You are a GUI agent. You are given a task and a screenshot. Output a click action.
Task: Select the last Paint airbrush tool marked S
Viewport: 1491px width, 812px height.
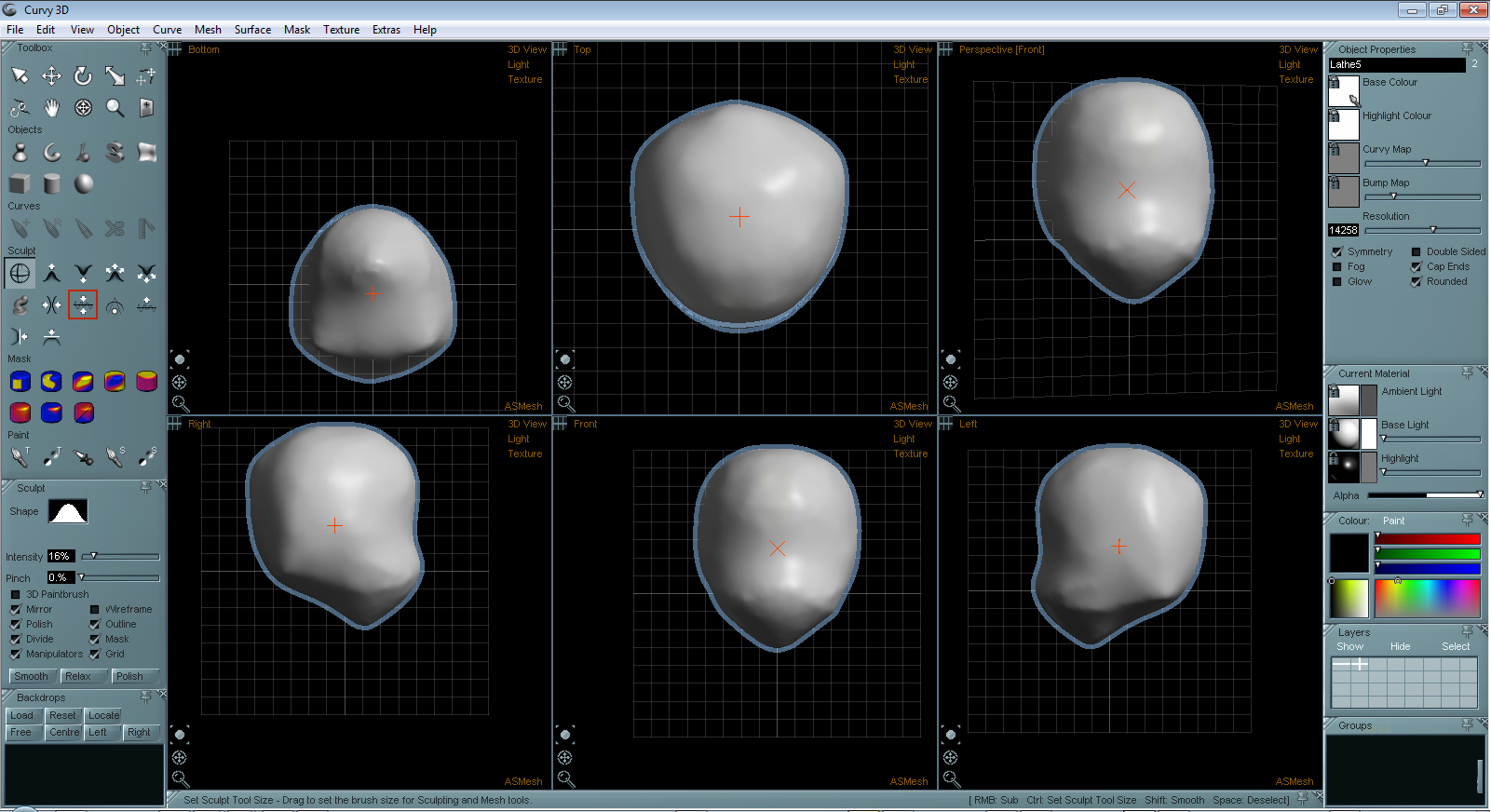click(x=146, y=456)
